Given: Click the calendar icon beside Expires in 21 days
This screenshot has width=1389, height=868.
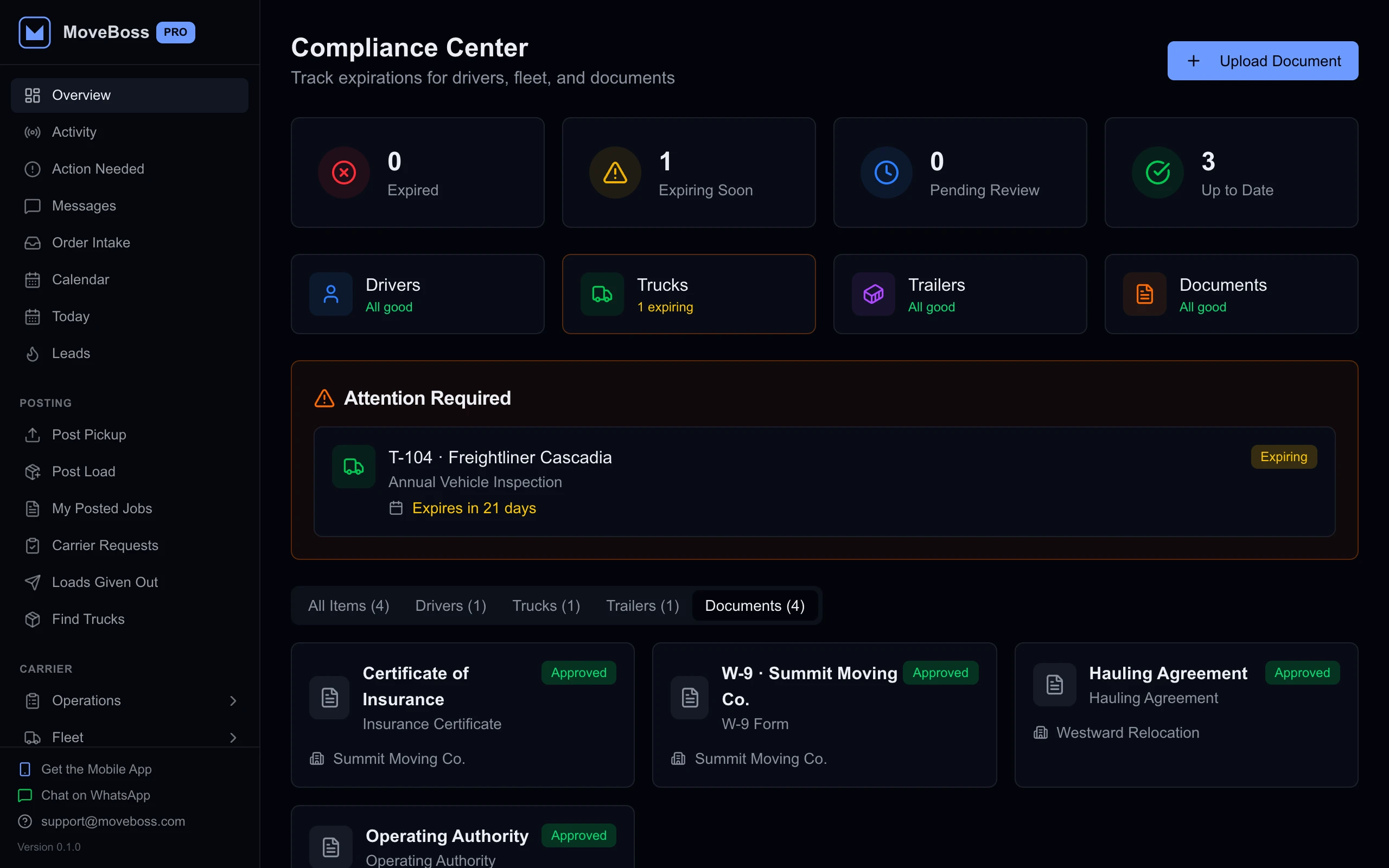Looking at the screenshot, I should pos(396,508).
